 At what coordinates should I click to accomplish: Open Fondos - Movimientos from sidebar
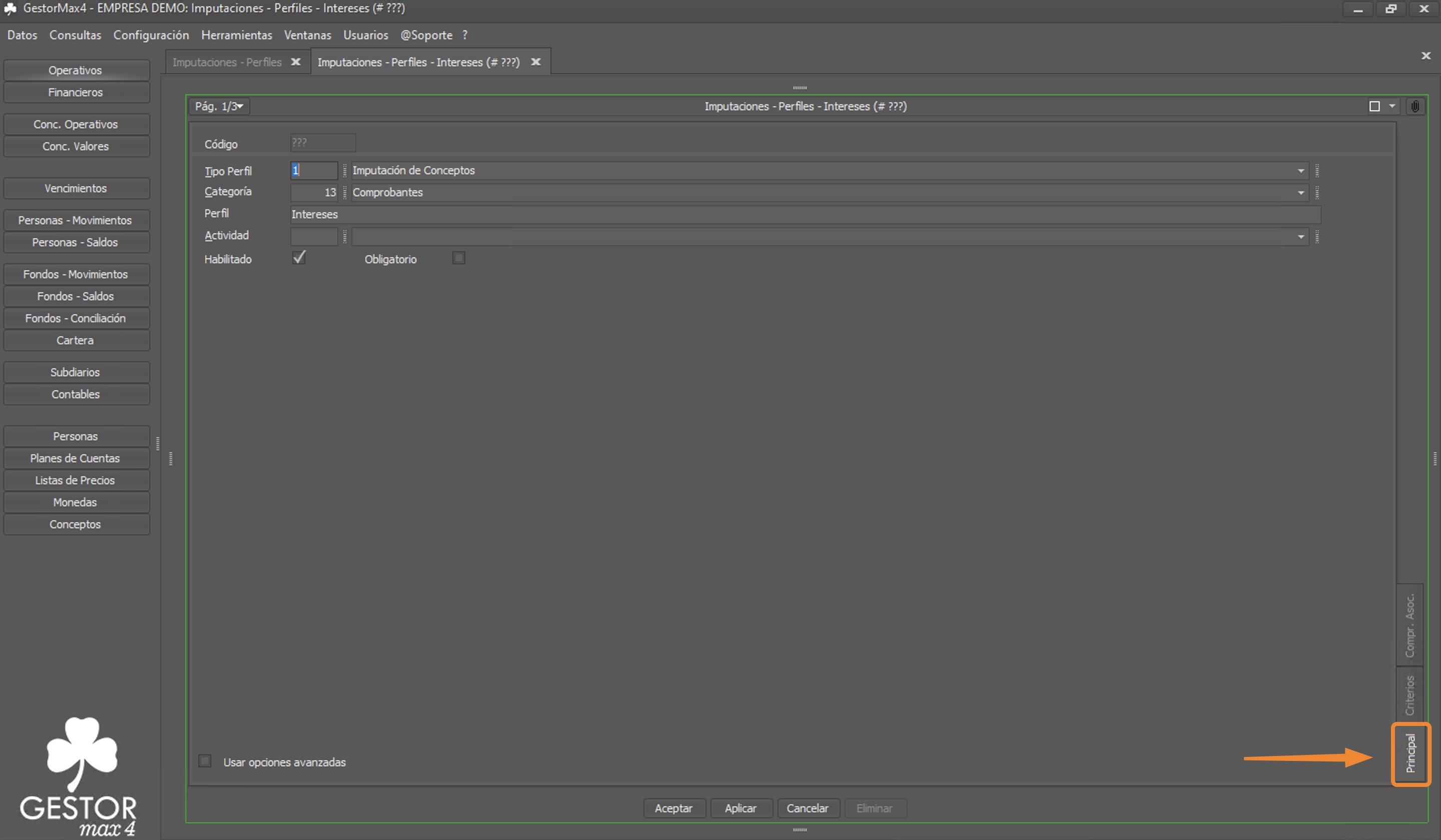click(76, 274)
